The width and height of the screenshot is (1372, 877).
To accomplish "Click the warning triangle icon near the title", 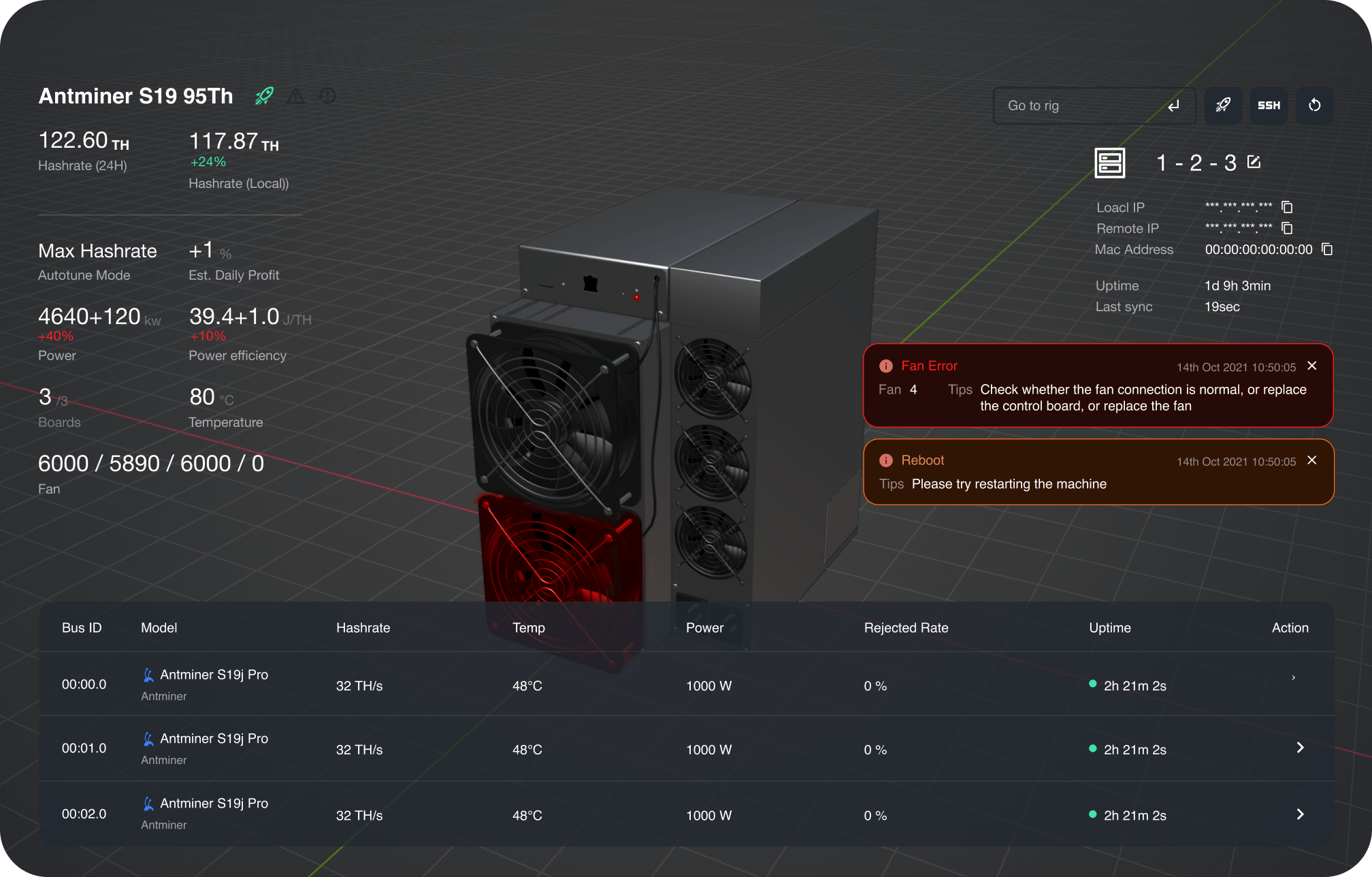I will (295, 96).
